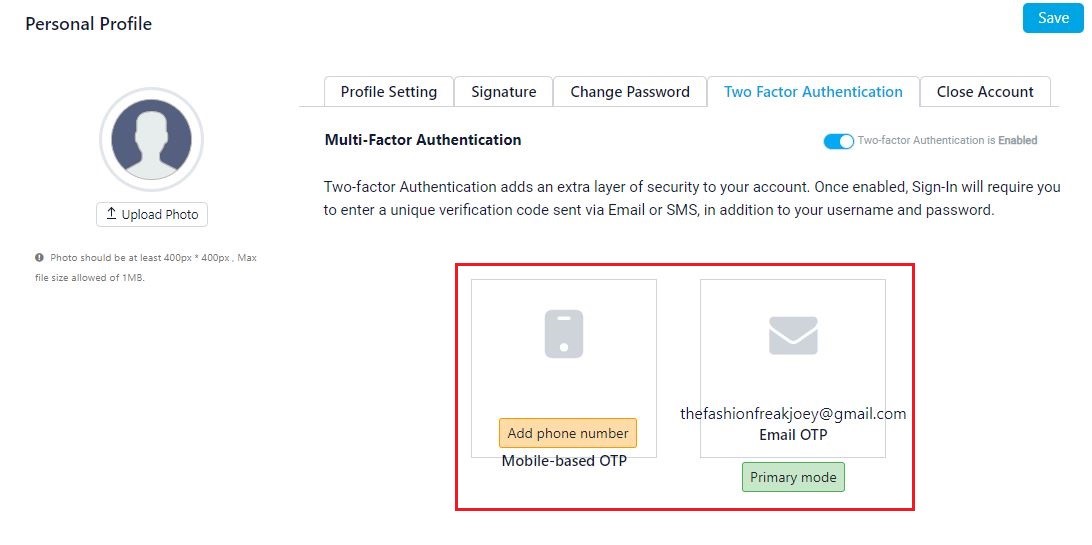Switch to the Signature tab
This screenshot has height=545, width=1092.
coord(504,92)
